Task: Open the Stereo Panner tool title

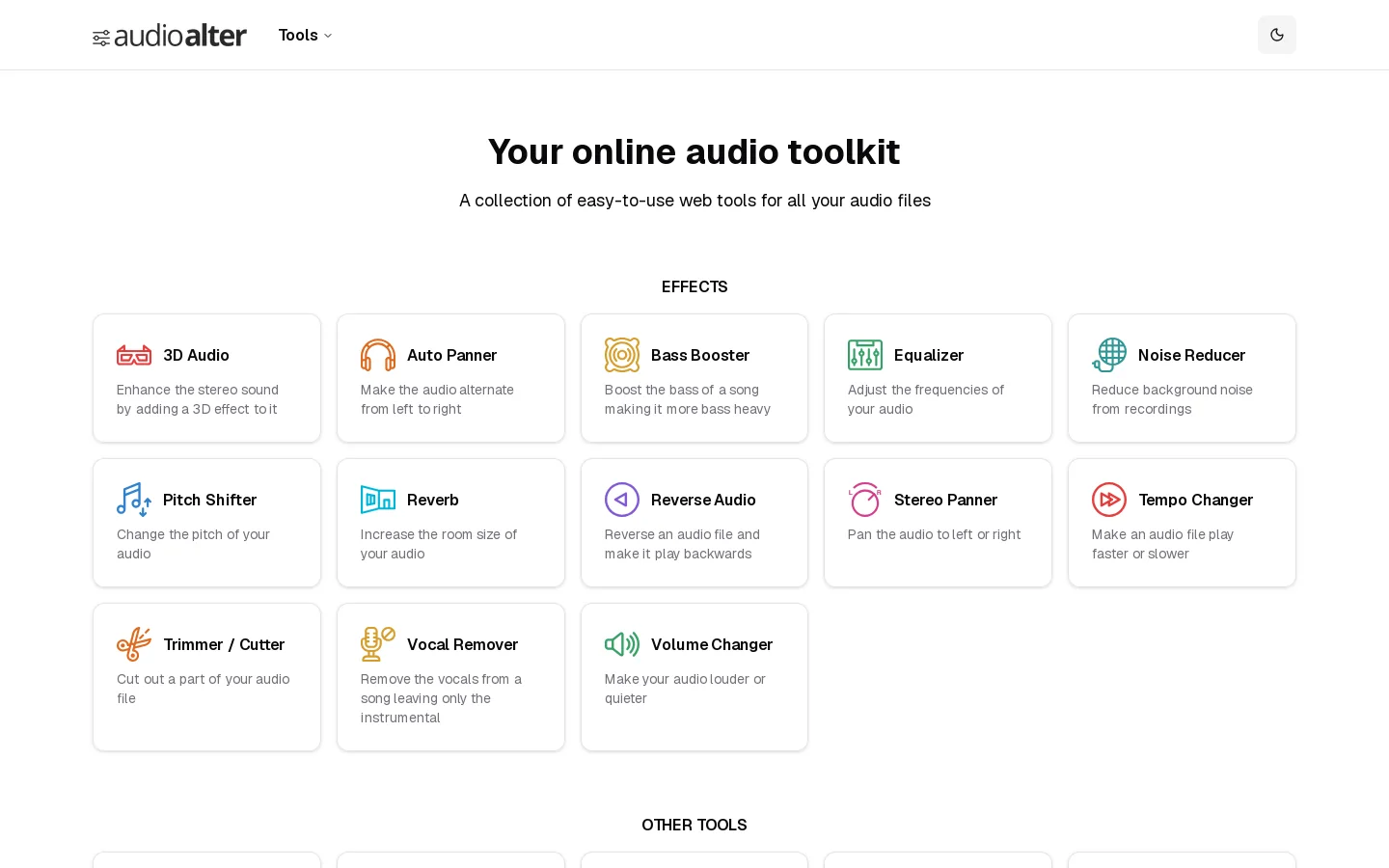Action: [945, 500]
